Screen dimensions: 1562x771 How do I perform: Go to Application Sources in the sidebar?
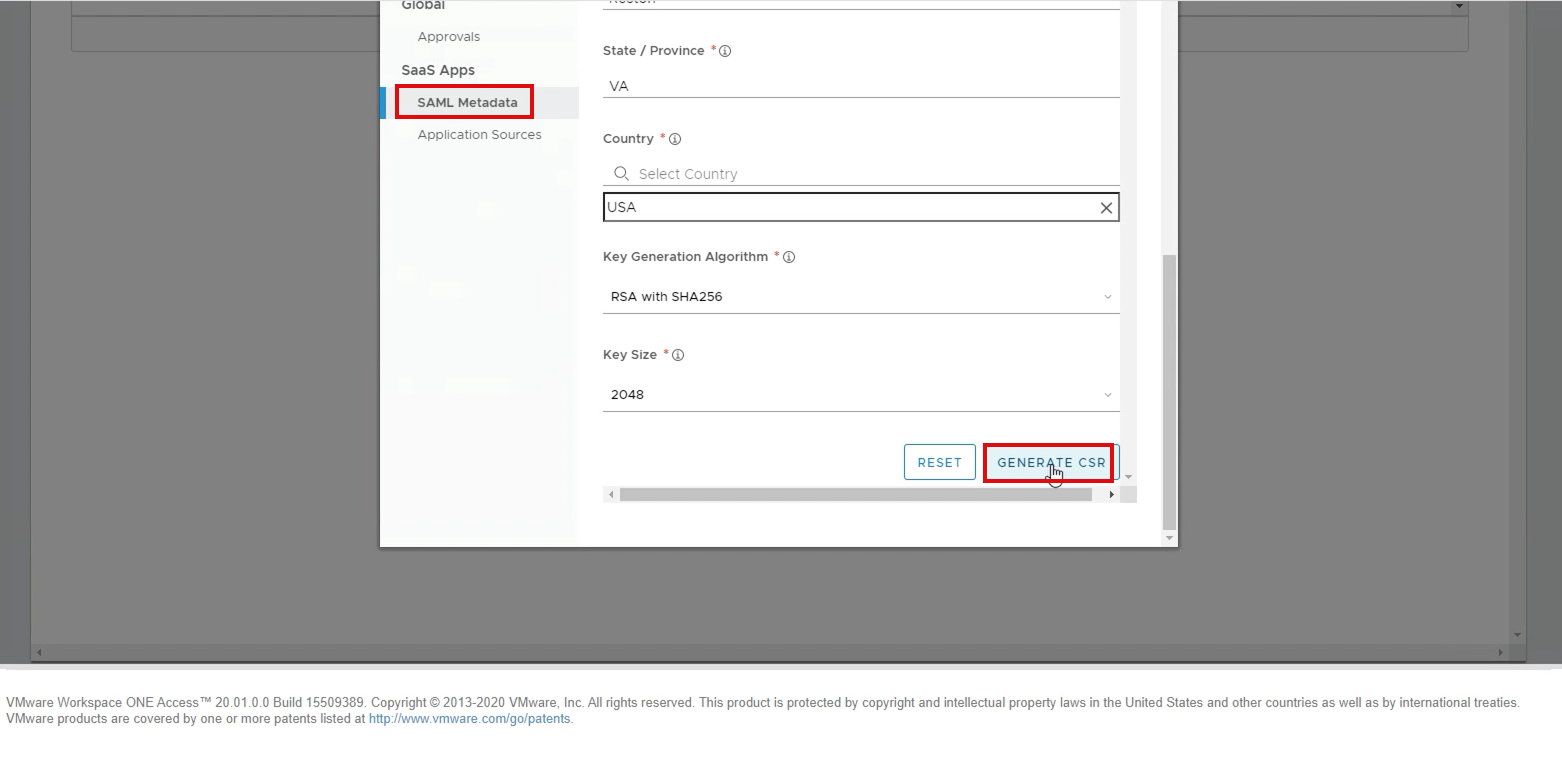[x=479, y=135]
